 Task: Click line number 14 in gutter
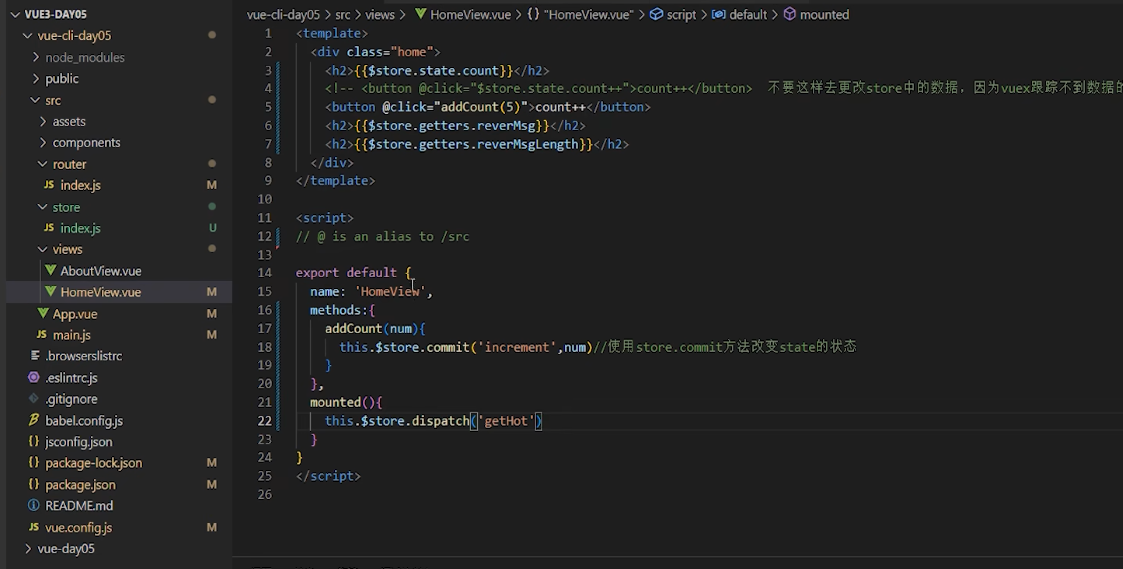pyautogui.click(x=264, y=272)
